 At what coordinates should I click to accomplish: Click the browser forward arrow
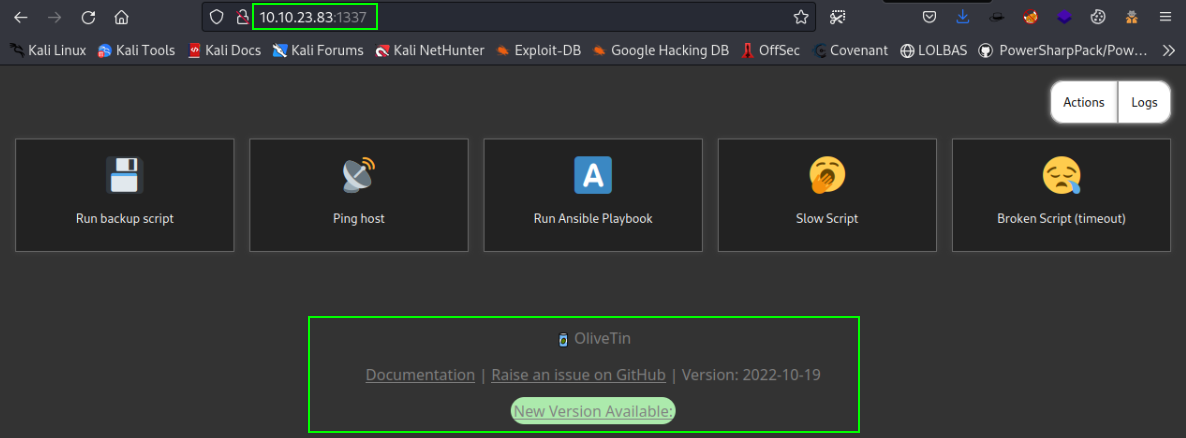[x=54, y=17]
